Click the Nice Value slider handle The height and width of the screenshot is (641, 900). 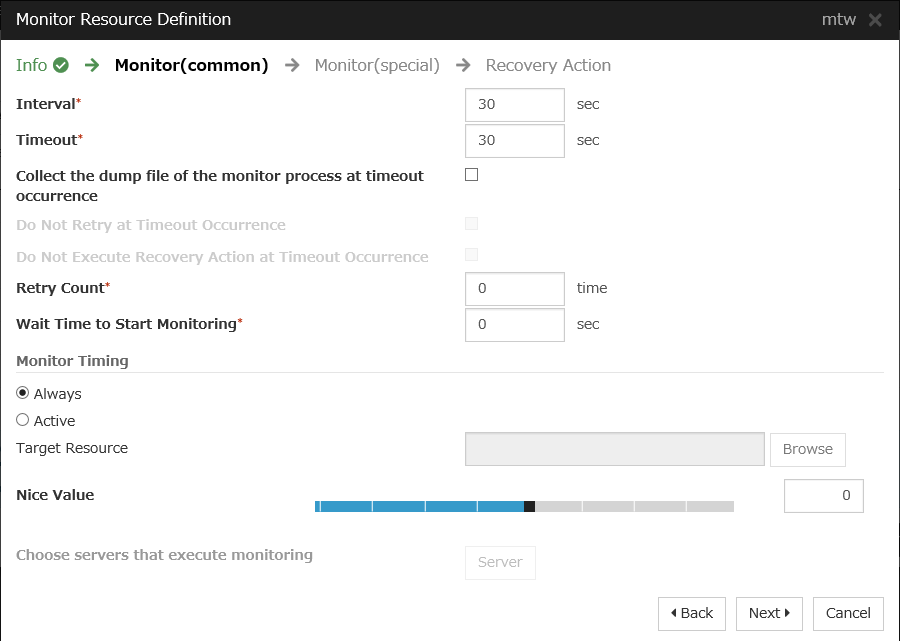(529, 506)
